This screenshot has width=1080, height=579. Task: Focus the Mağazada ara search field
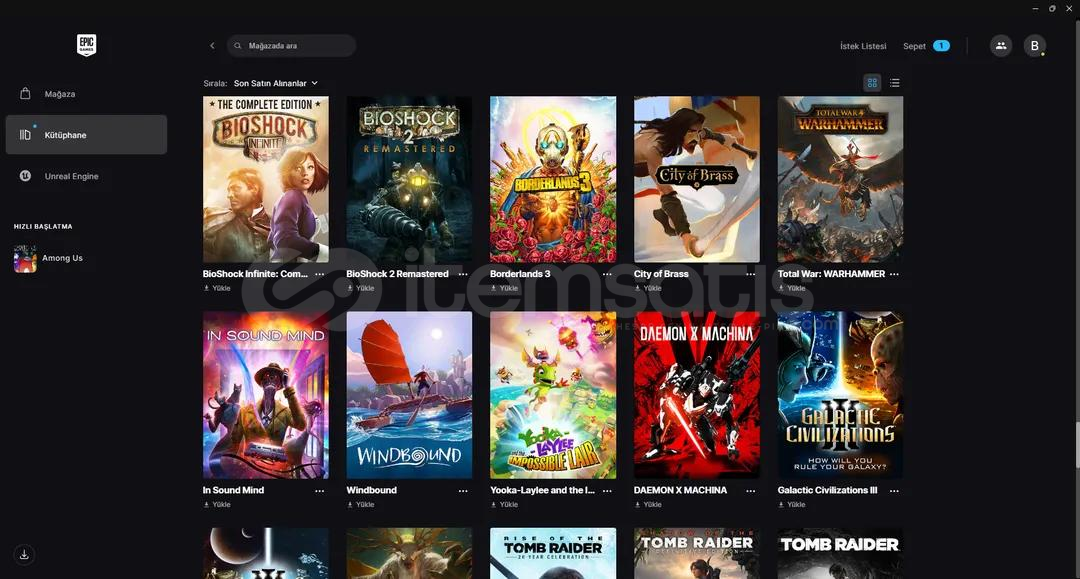click(x=291, y=45)
